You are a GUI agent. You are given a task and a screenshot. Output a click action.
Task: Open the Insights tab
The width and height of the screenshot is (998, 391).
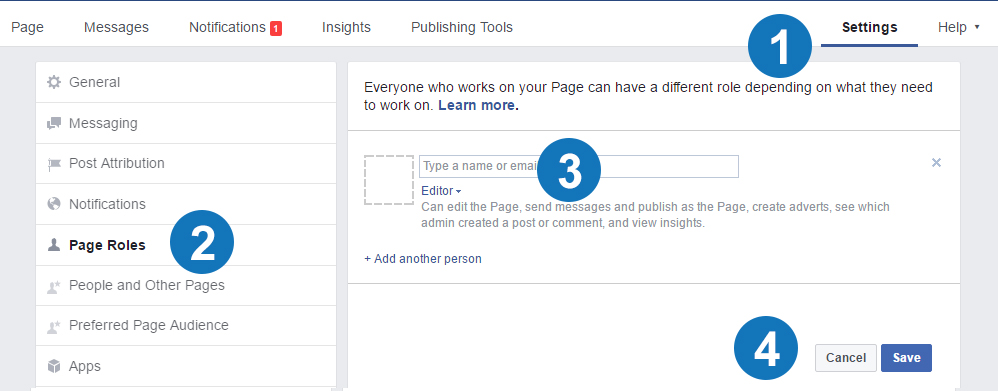[346, 27]
